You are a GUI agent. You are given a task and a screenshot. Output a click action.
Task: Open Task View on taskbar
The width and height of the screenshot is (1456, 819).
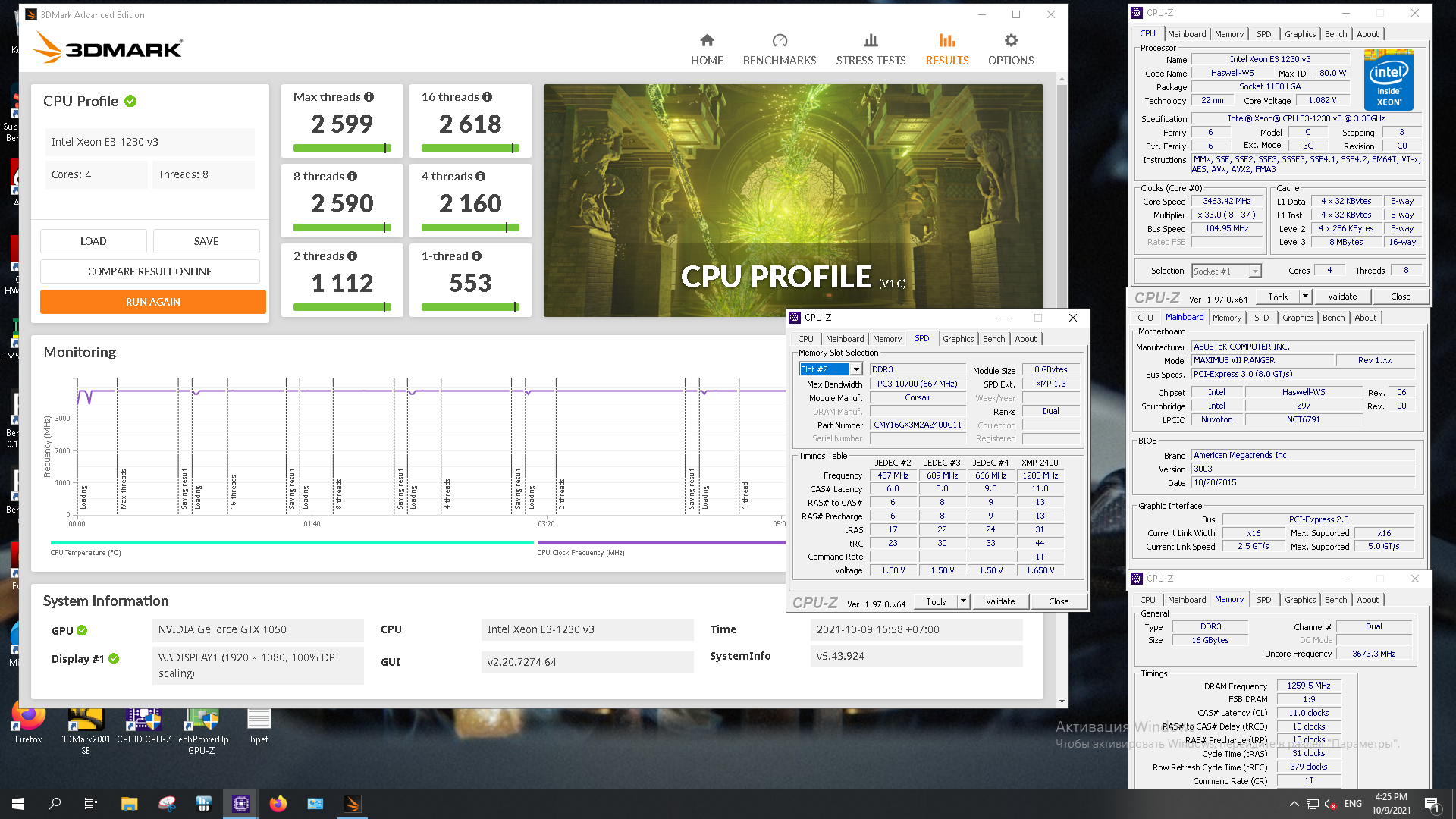(x=91, y=804)
